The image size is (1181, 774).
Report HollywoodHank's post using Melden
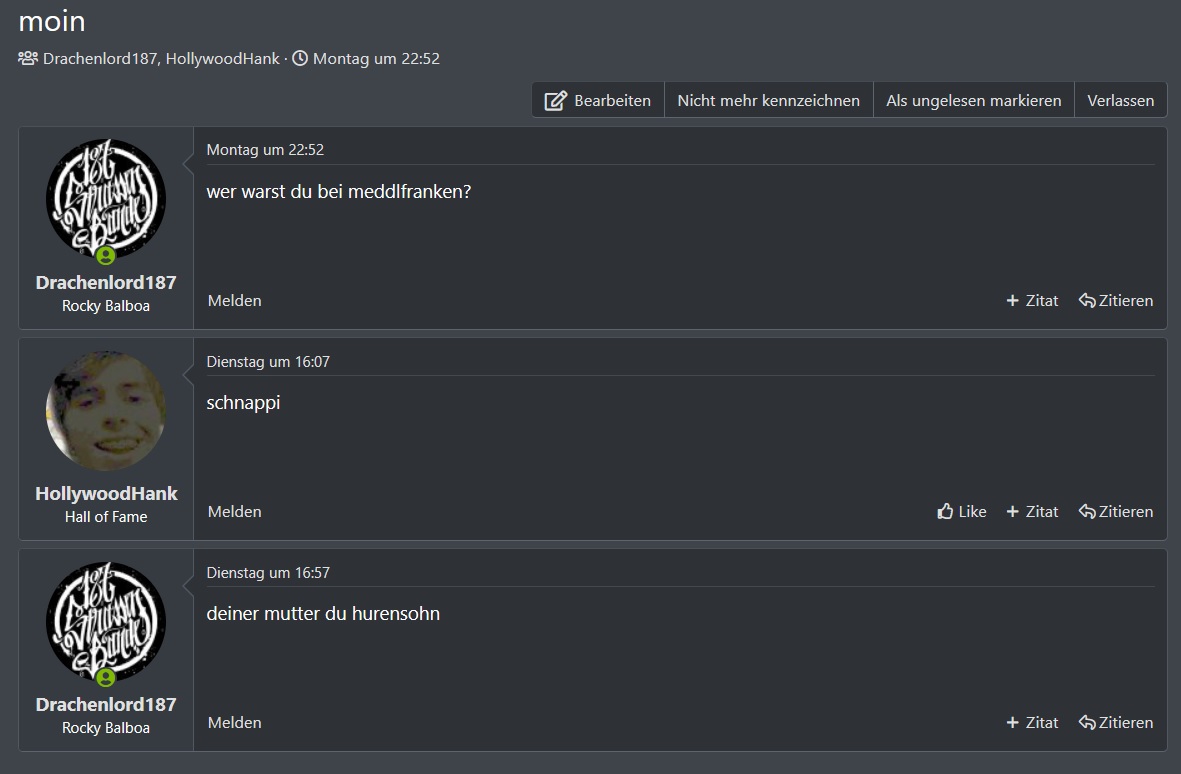coord(234,511)
